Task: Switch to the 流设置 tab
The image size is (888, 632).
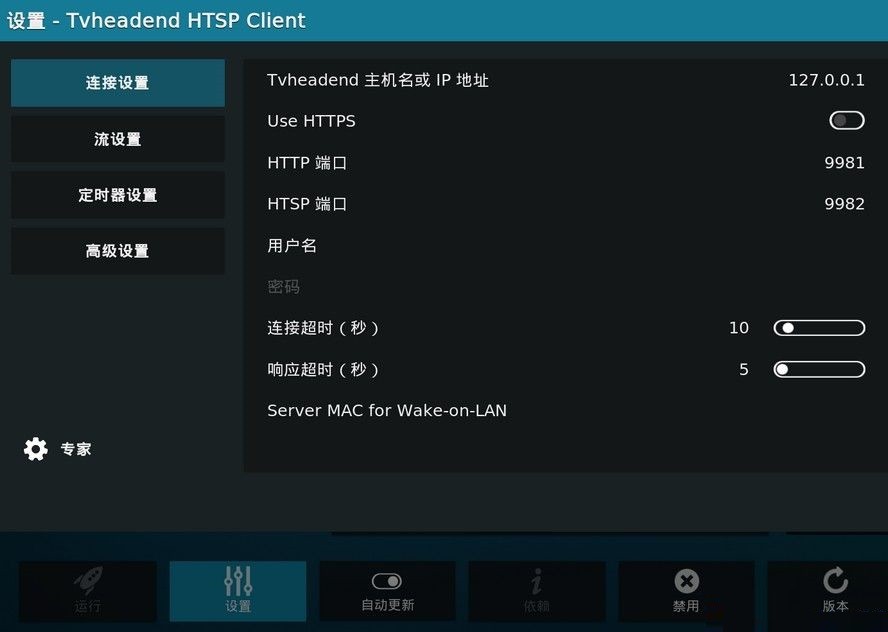Action: click(118, 139)
